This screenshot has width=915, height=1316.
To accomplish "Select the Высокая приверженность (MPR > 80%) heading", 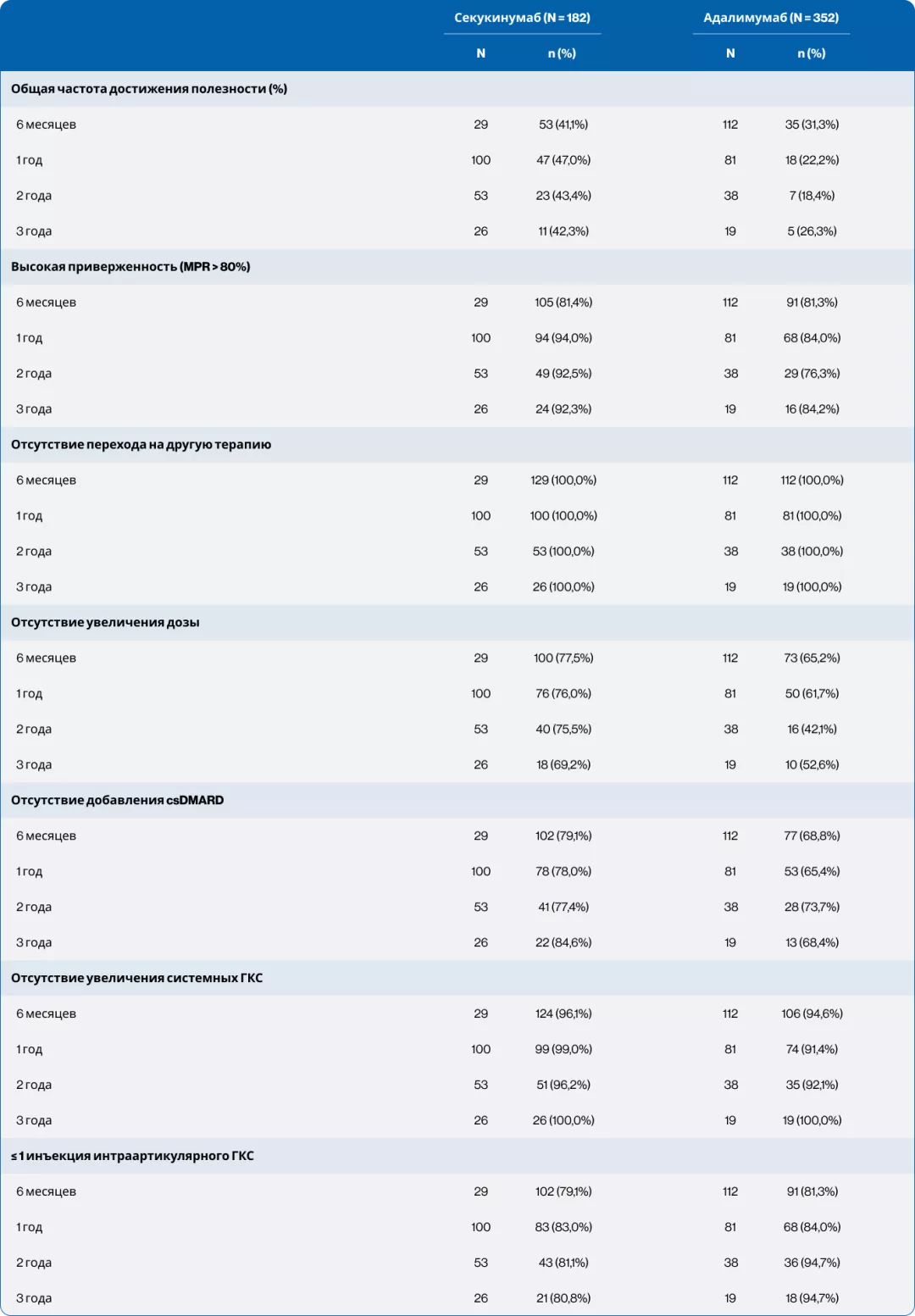I will click(x=130, y=267).
